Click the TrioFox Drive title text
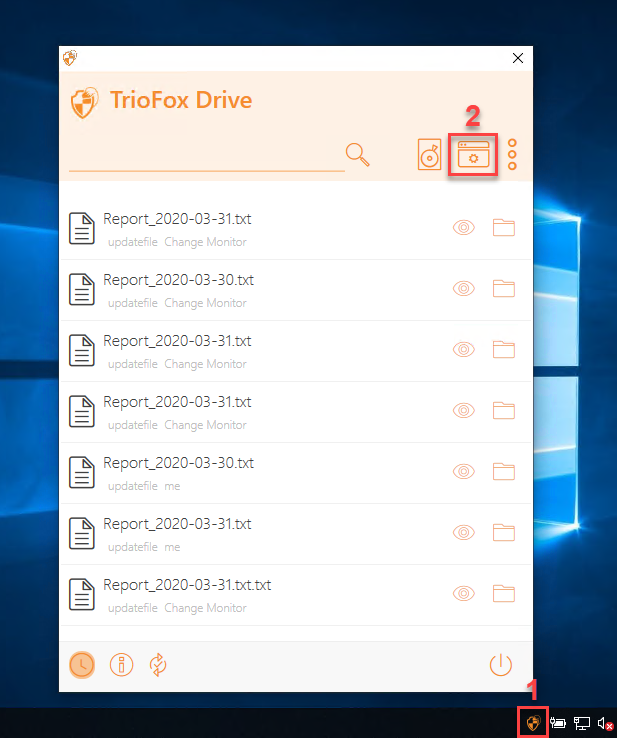The height and width of the screenshot is (738, 617). tap(181, 100)
